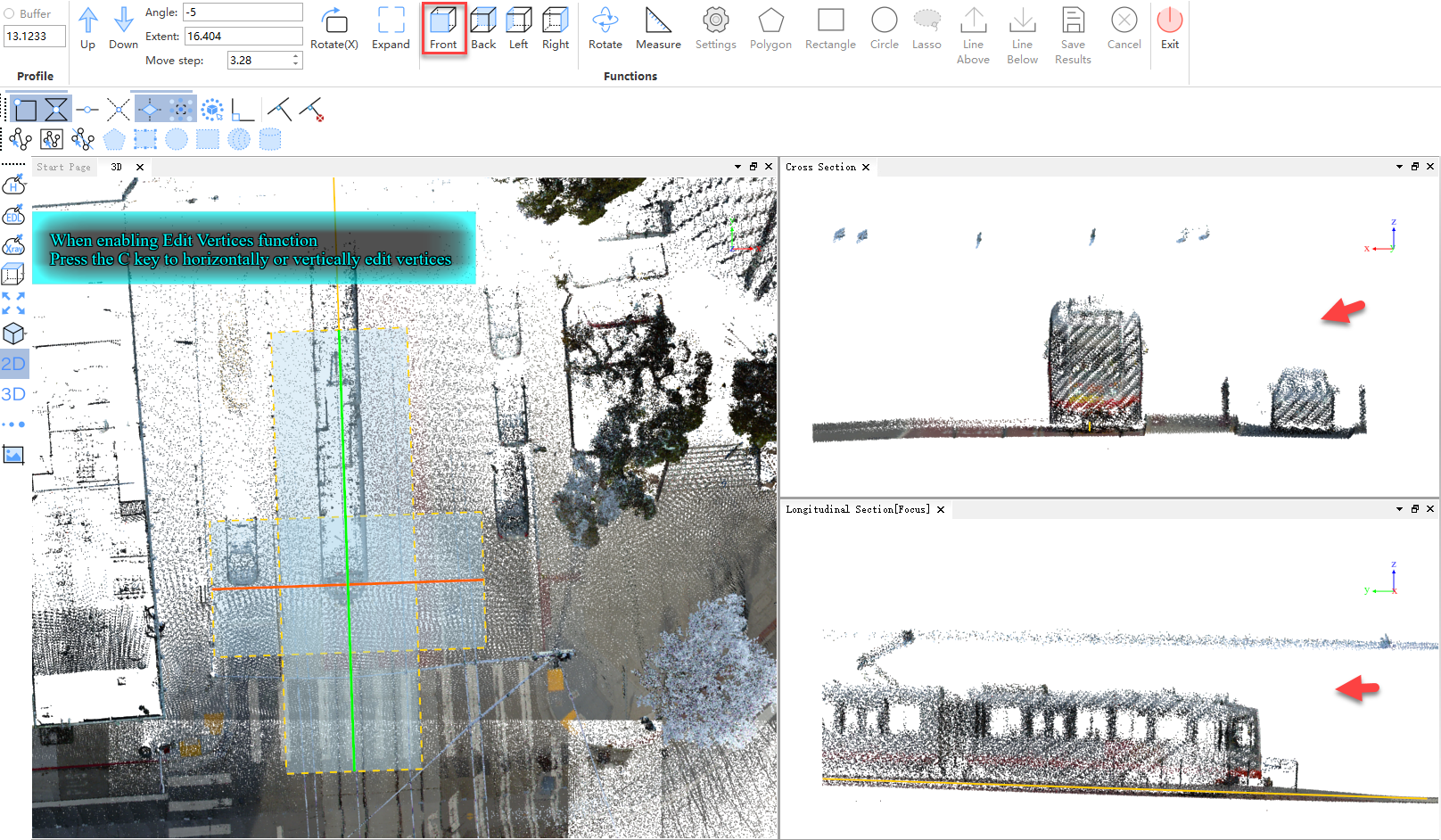Screen dimensions: 1441x840
Task: Activate the Rotate function
Action: [x=605, y=29]
